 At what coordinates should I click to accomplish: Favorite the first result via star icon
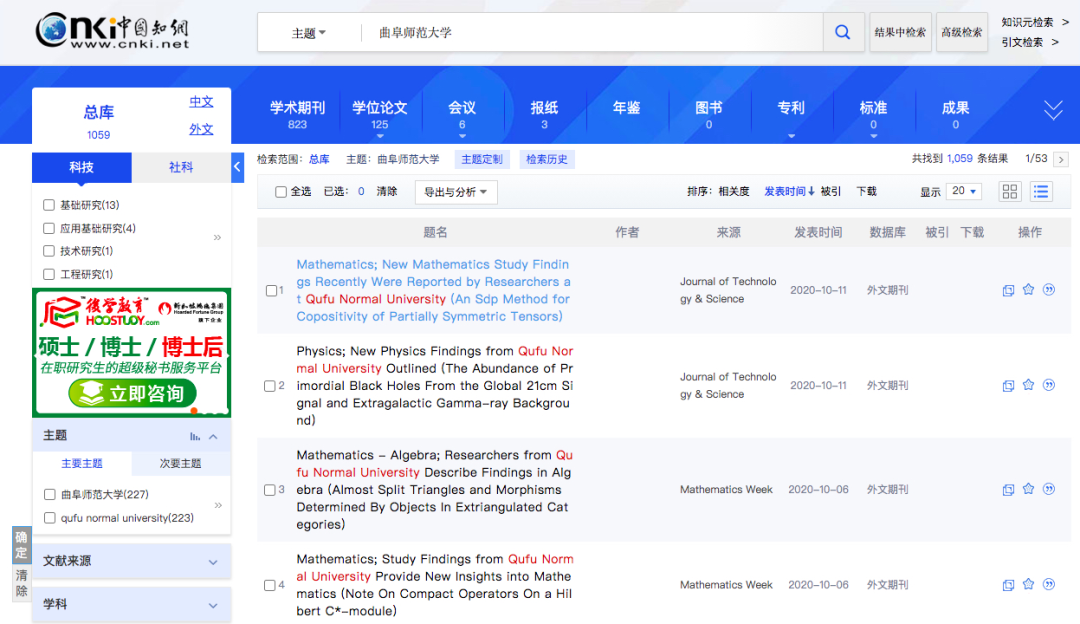point(1028,289)
